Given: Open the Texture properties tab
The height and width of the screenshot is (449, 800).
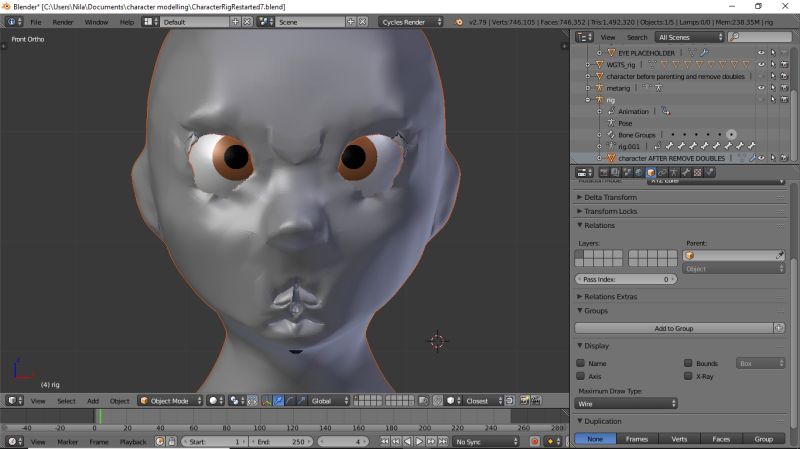Looking at the screenshot, I should (697, 172).
